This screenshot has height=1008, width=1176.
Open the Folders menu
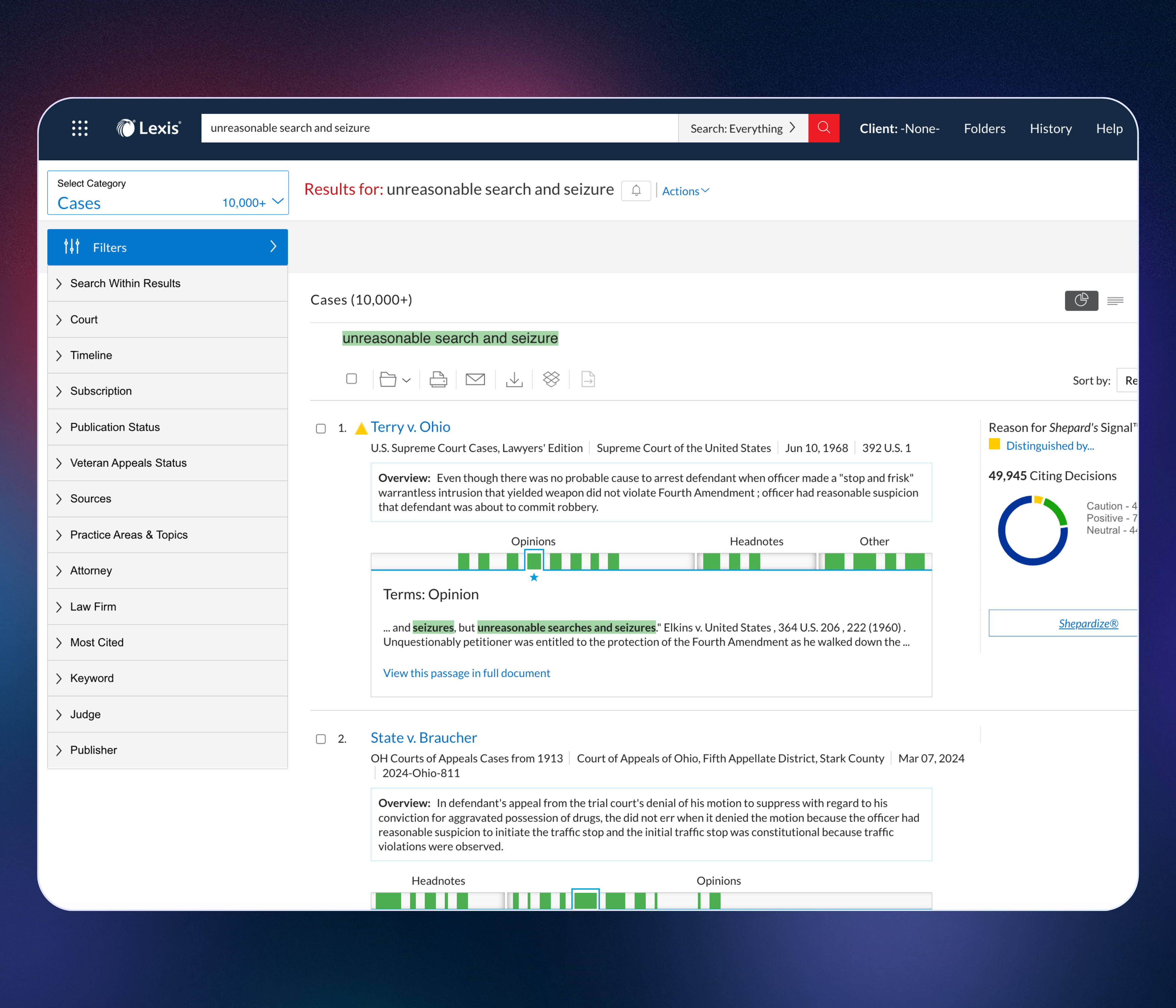985,129
